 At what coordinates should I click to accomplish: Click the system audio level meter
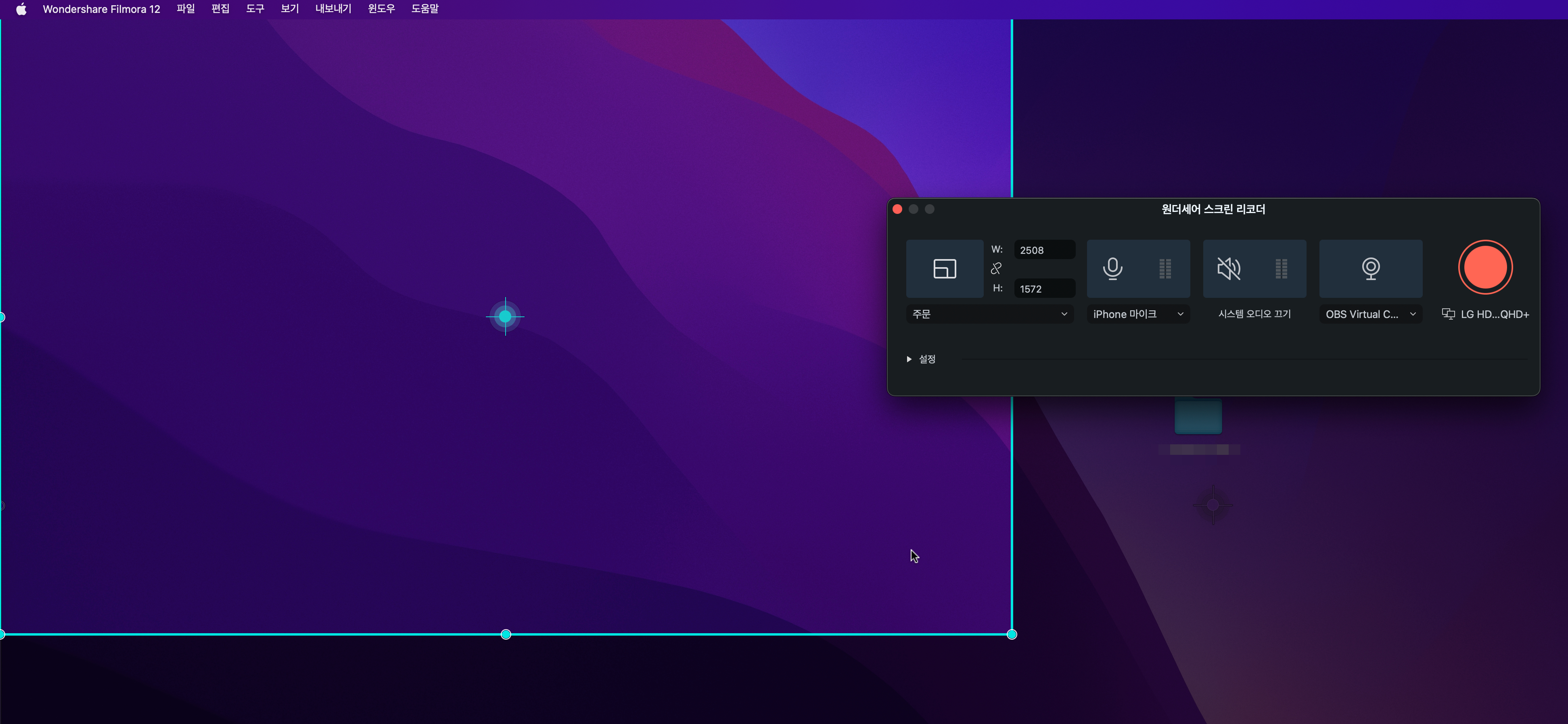[1281, 268]
